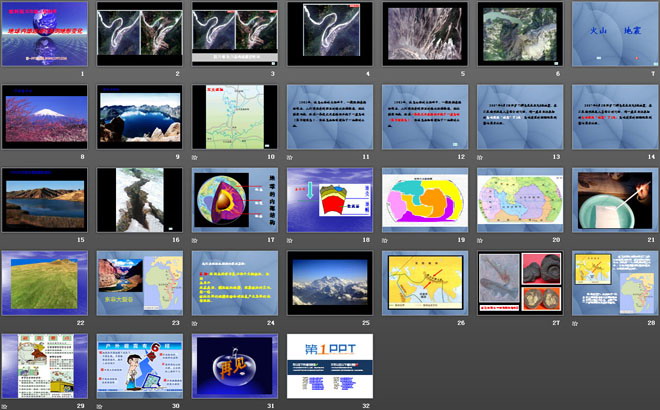Select slide 5 rocky canyon aerial photo
The width and height of the screenshot is (660, 410).
click(424, 33)
